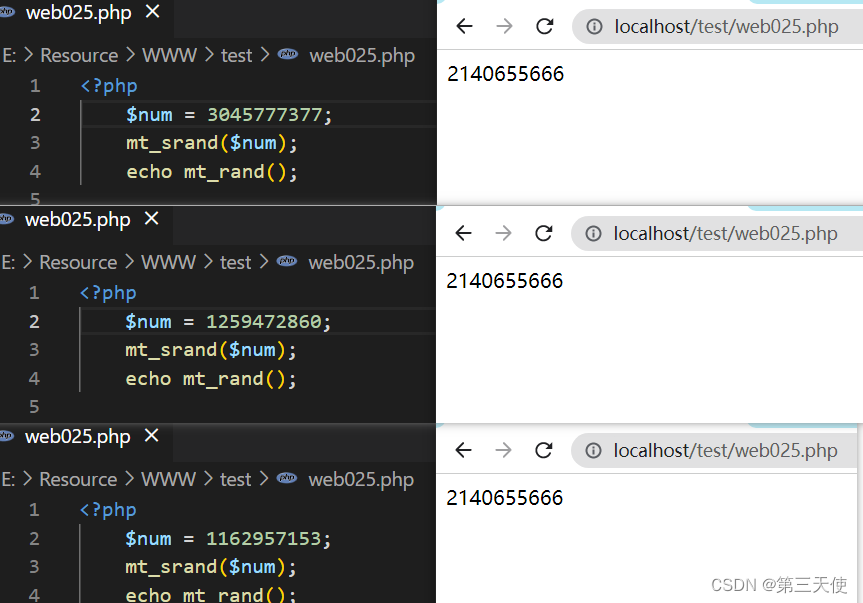Select web025.php tab in the 3045777377 editor

click(79, 12)
